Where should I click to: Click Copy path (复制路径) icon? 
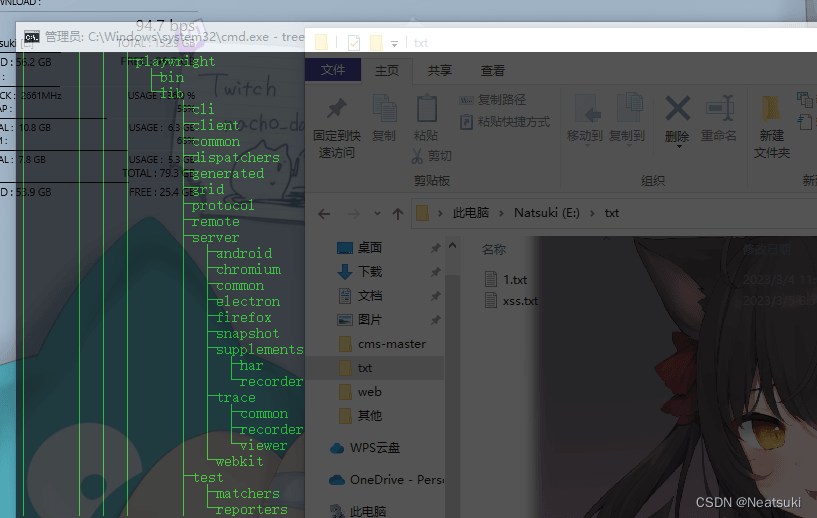tap(466, 100)
